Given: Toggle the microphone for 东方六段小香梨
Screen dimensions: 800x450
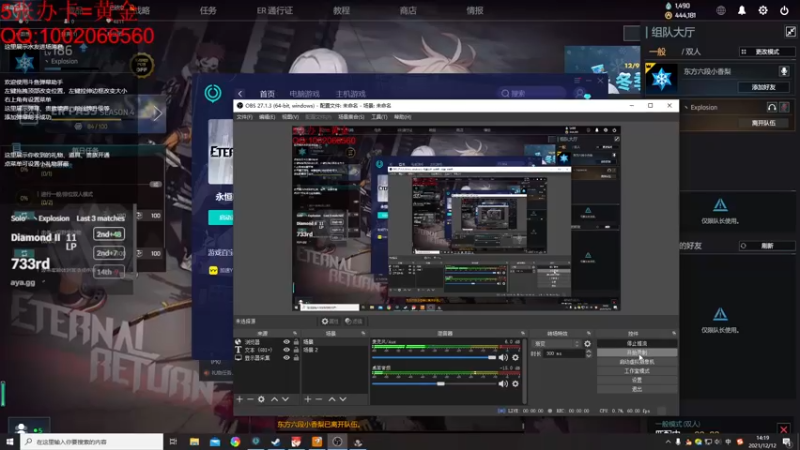Looking at the screenshot, I should coord(784,71).
